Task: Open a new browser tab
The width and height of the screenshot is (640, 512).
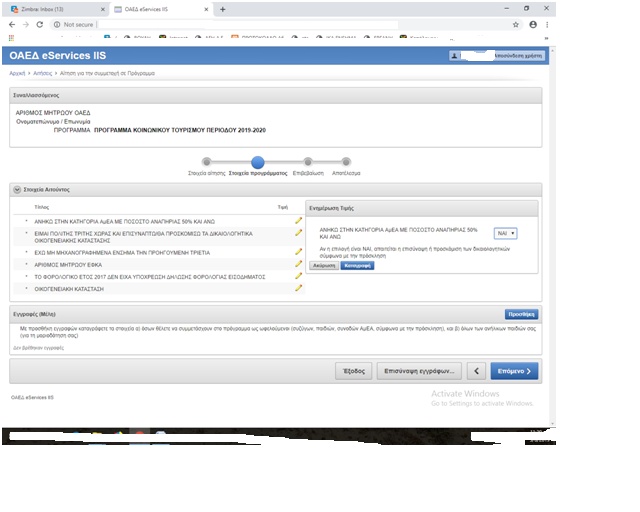Action: pyautogui.click(x=222, y=8)
